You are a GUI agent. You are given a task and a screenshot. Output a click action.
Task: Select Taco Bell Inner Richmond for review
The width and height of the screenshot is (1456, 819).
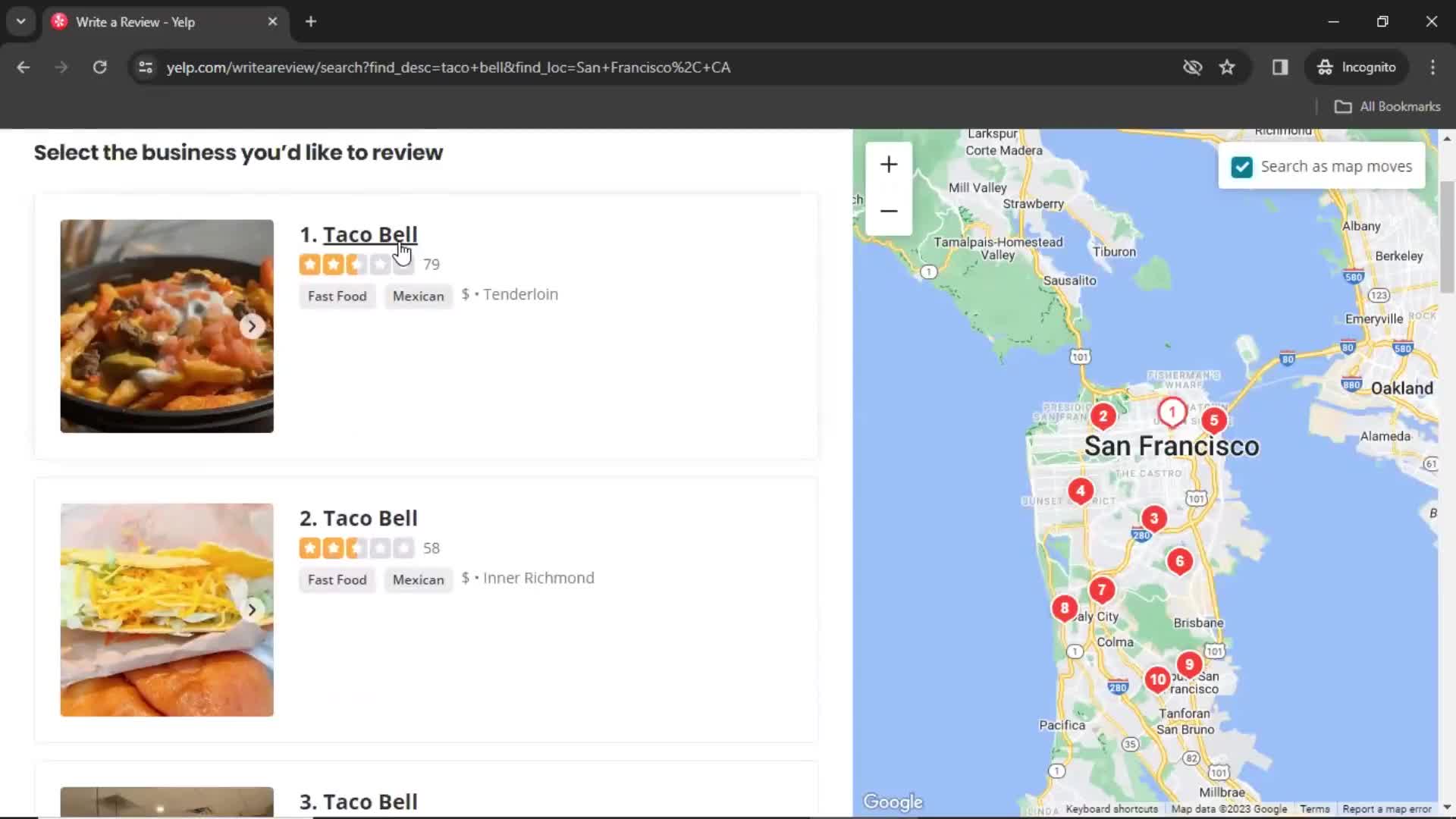(x=370, y=518)
